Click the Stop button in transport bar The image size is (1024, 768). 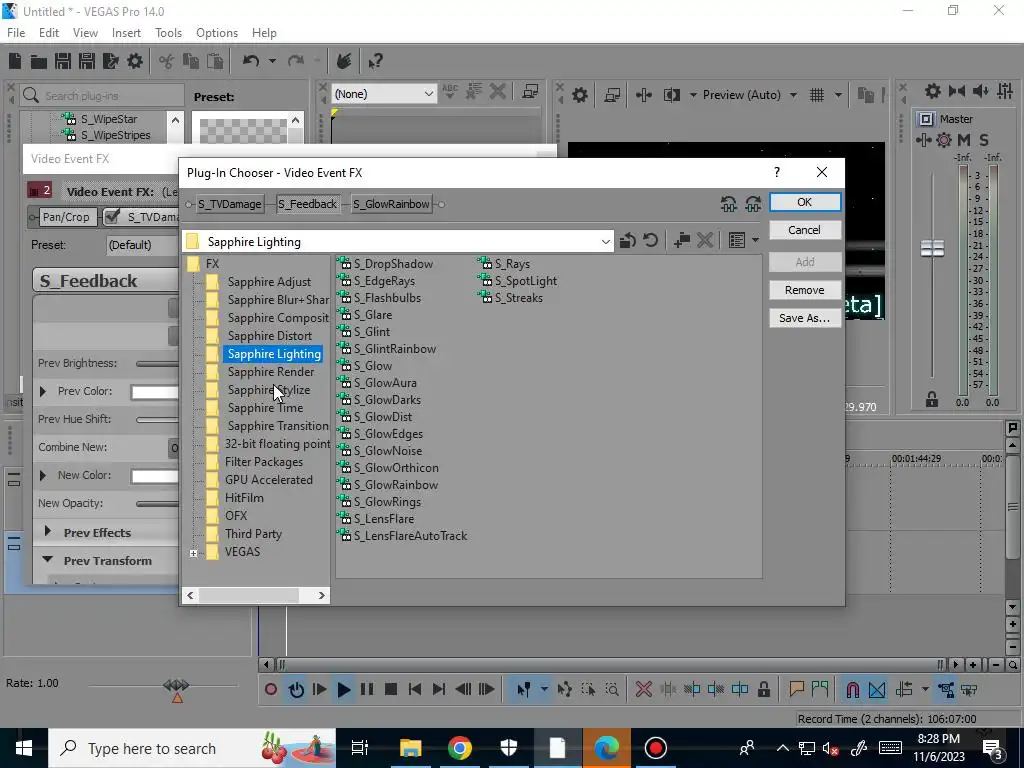[x=391, y=690]
